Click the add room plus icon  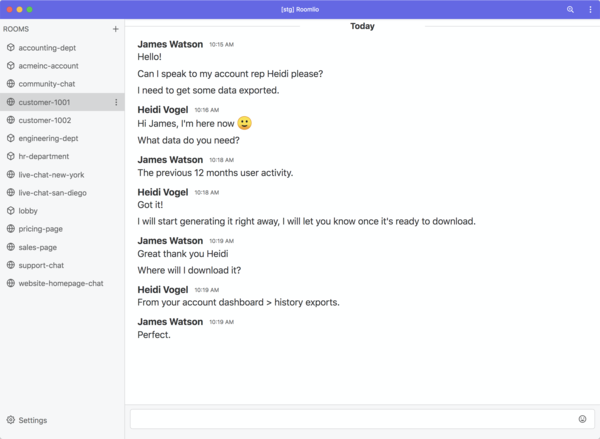pos(116,29)
